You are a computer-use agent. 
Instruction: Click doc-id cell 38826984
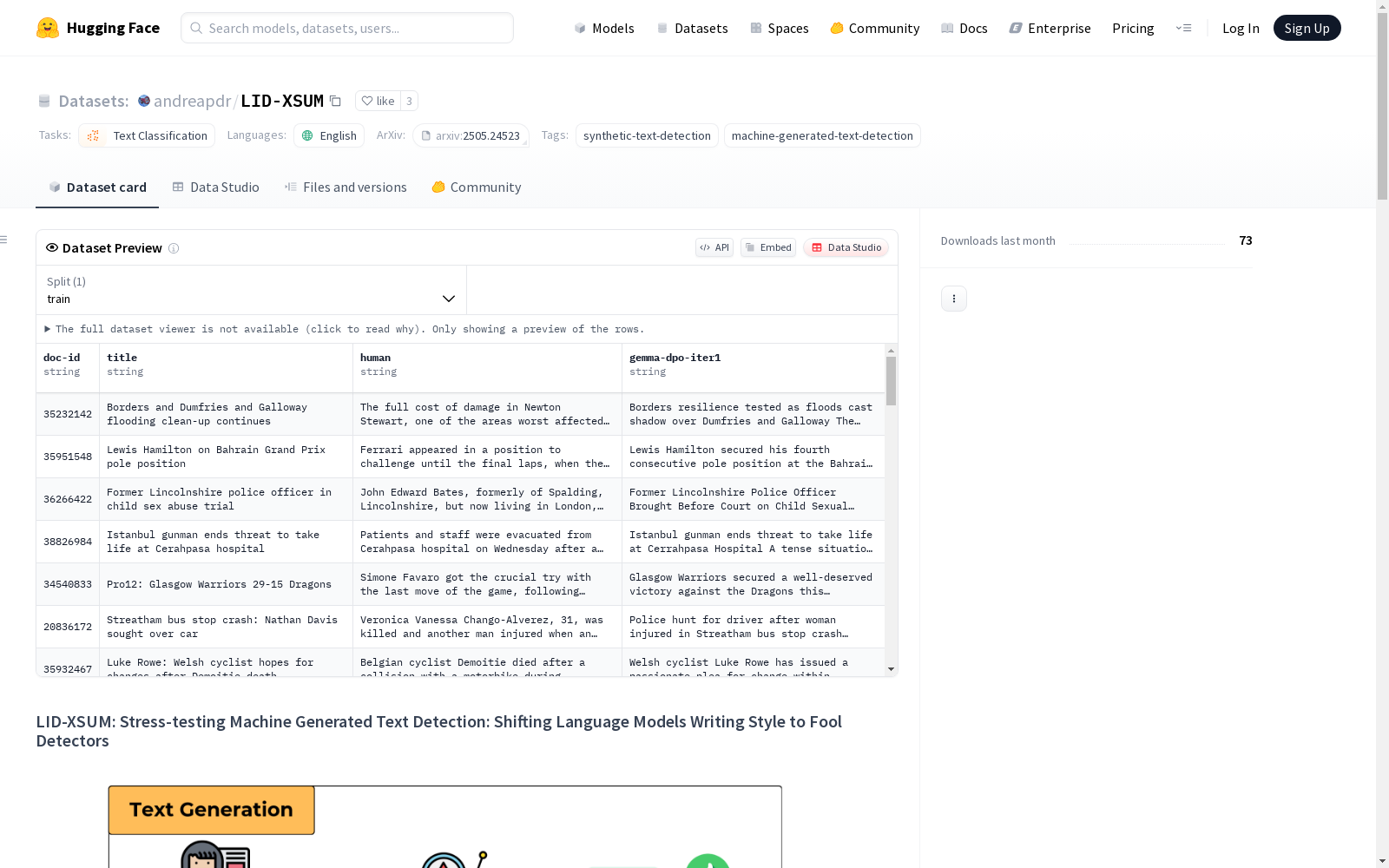coord(68,542)
